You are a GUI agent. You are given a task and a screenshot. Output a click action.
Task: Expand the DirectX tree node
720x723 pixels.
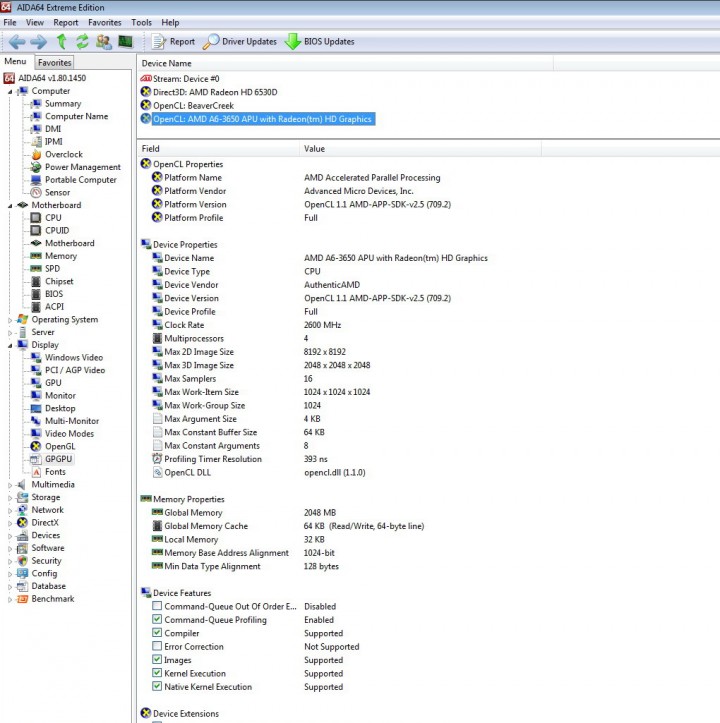[x=10, y=523]
